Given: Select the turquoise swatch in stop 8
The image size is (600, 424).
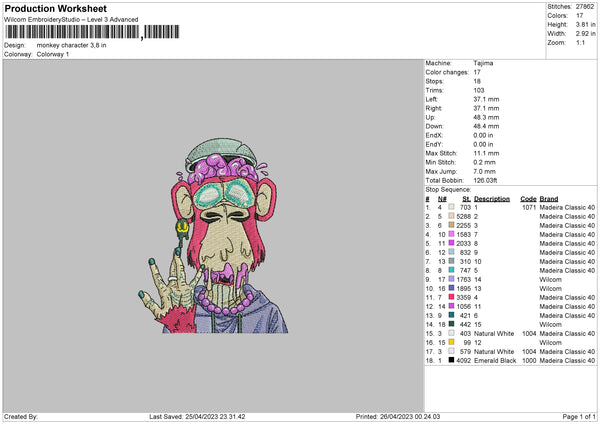Looking at the screenshot, I should pyautogui.click(x=452, y=270).
